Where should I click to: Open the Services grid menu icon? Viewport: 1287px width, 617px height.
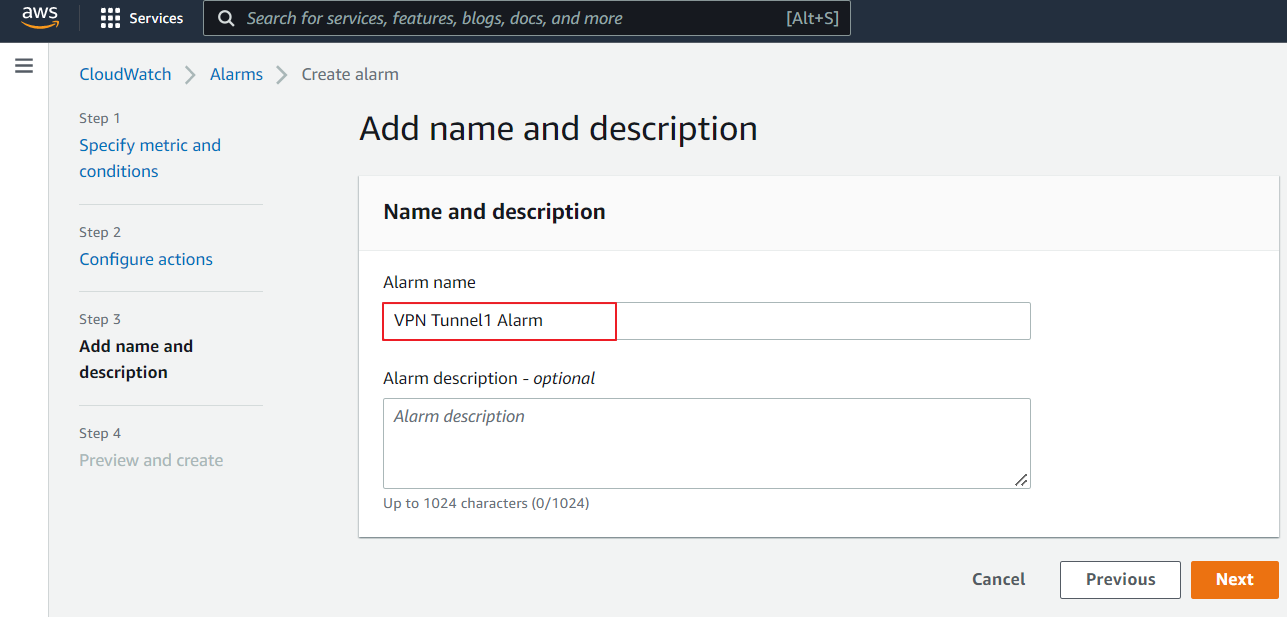(x=110, y=19)
